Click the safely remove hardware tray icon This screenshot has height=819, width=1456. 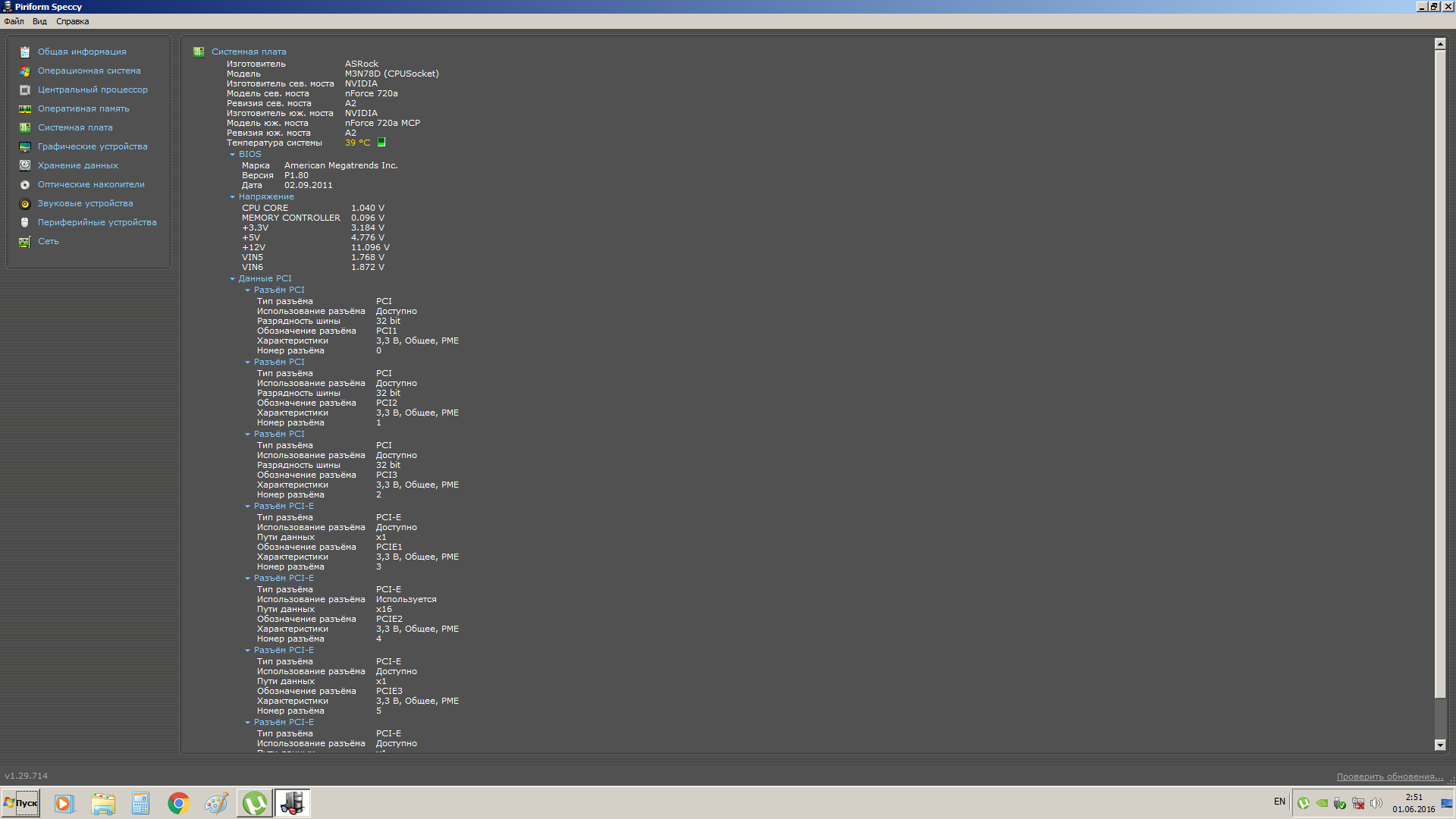tap(1340, 802)
